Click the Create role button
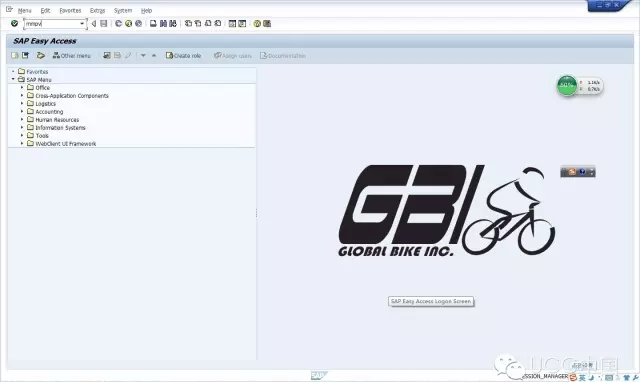This screenshot has height=382, width=640. [x=183, y=56]
